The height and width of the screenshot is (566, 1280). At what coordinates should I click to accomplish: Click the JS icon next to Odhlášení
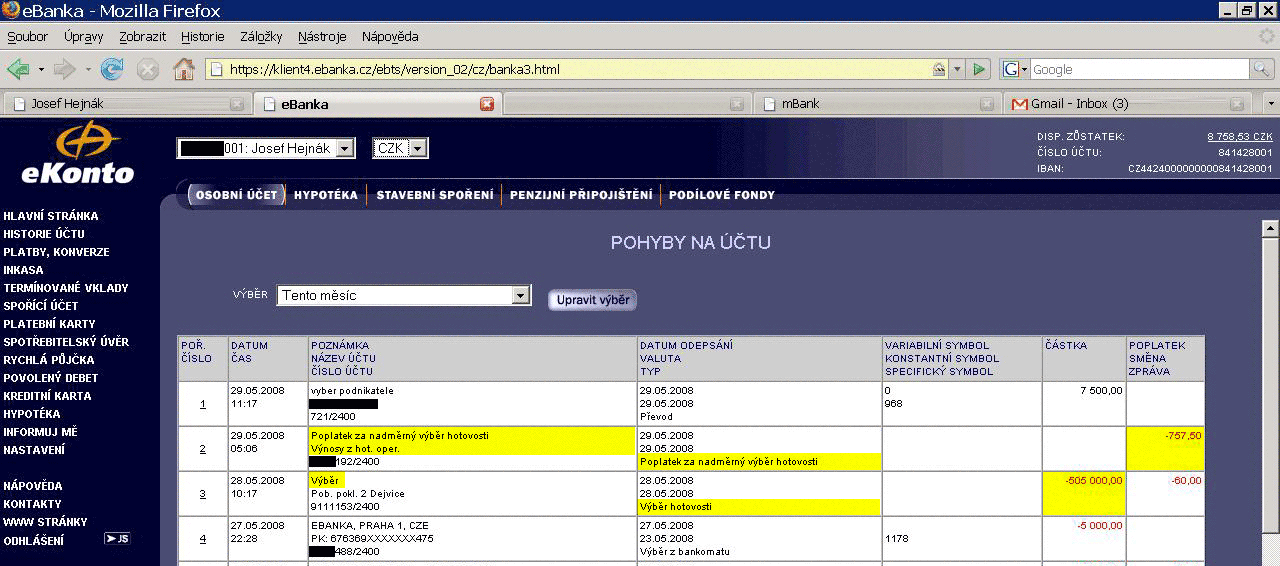coord(117,540)
